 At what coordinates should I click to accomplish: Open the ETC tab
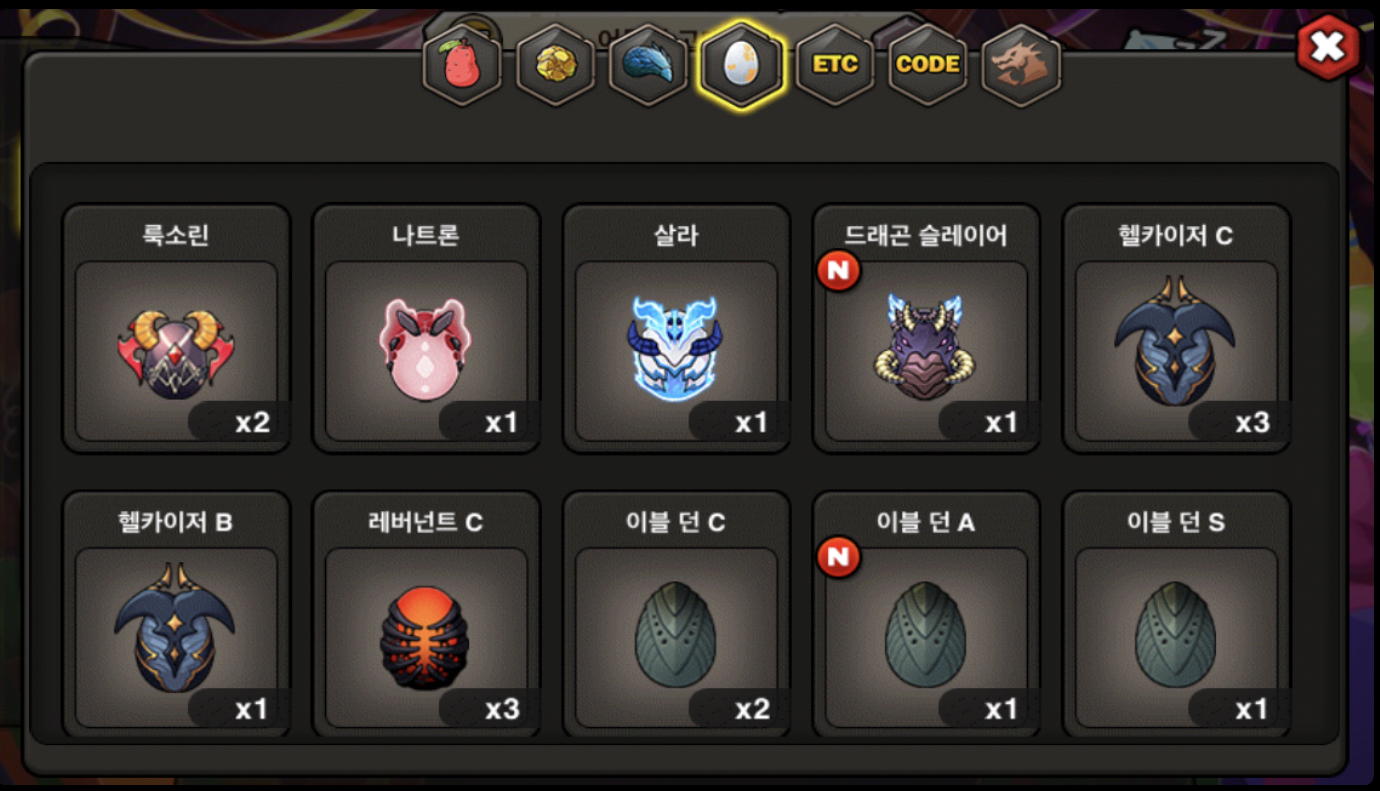click(x=835, y=66)
